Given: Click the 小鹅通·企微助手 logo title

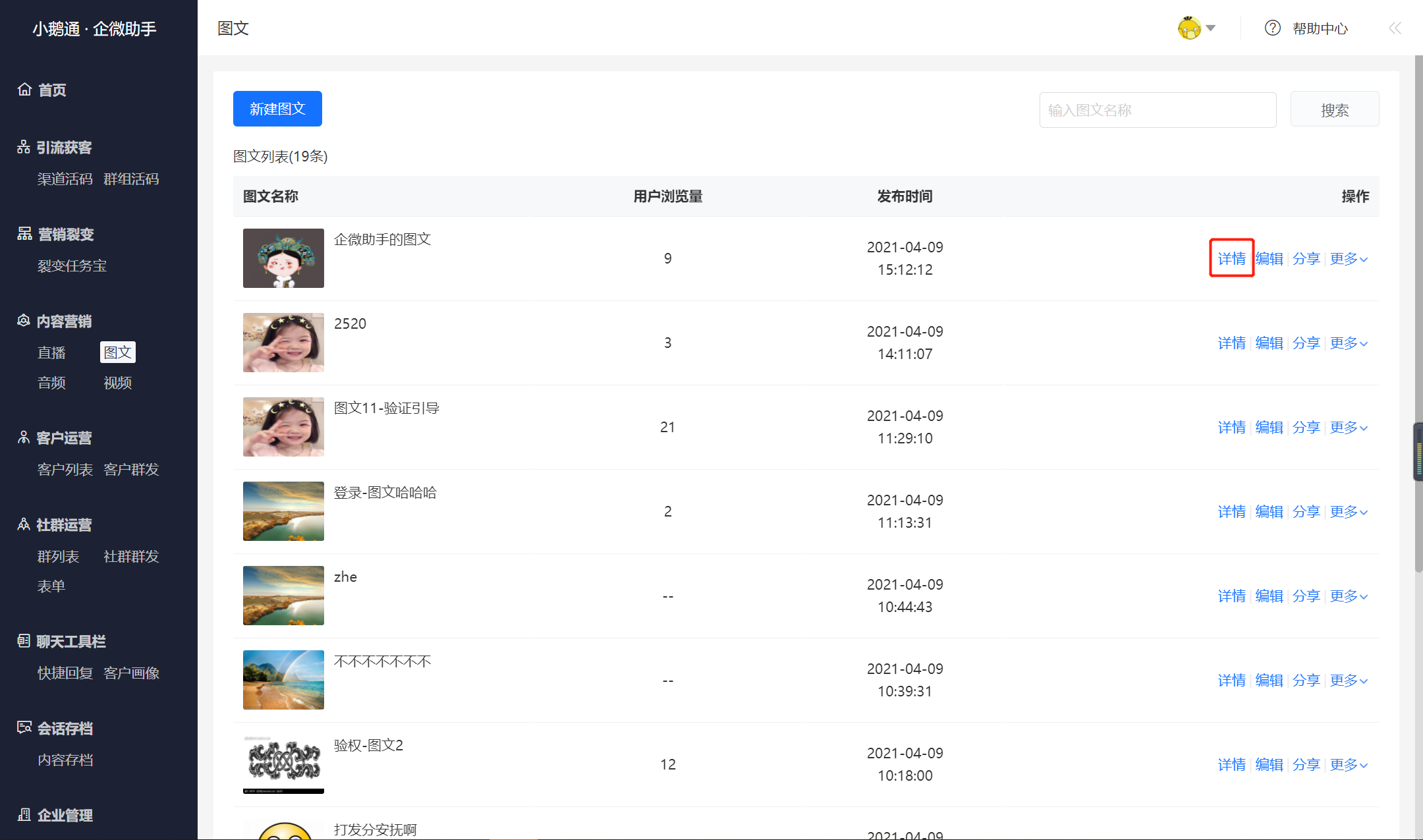Looking at the screenshot, I should (94, 29).
